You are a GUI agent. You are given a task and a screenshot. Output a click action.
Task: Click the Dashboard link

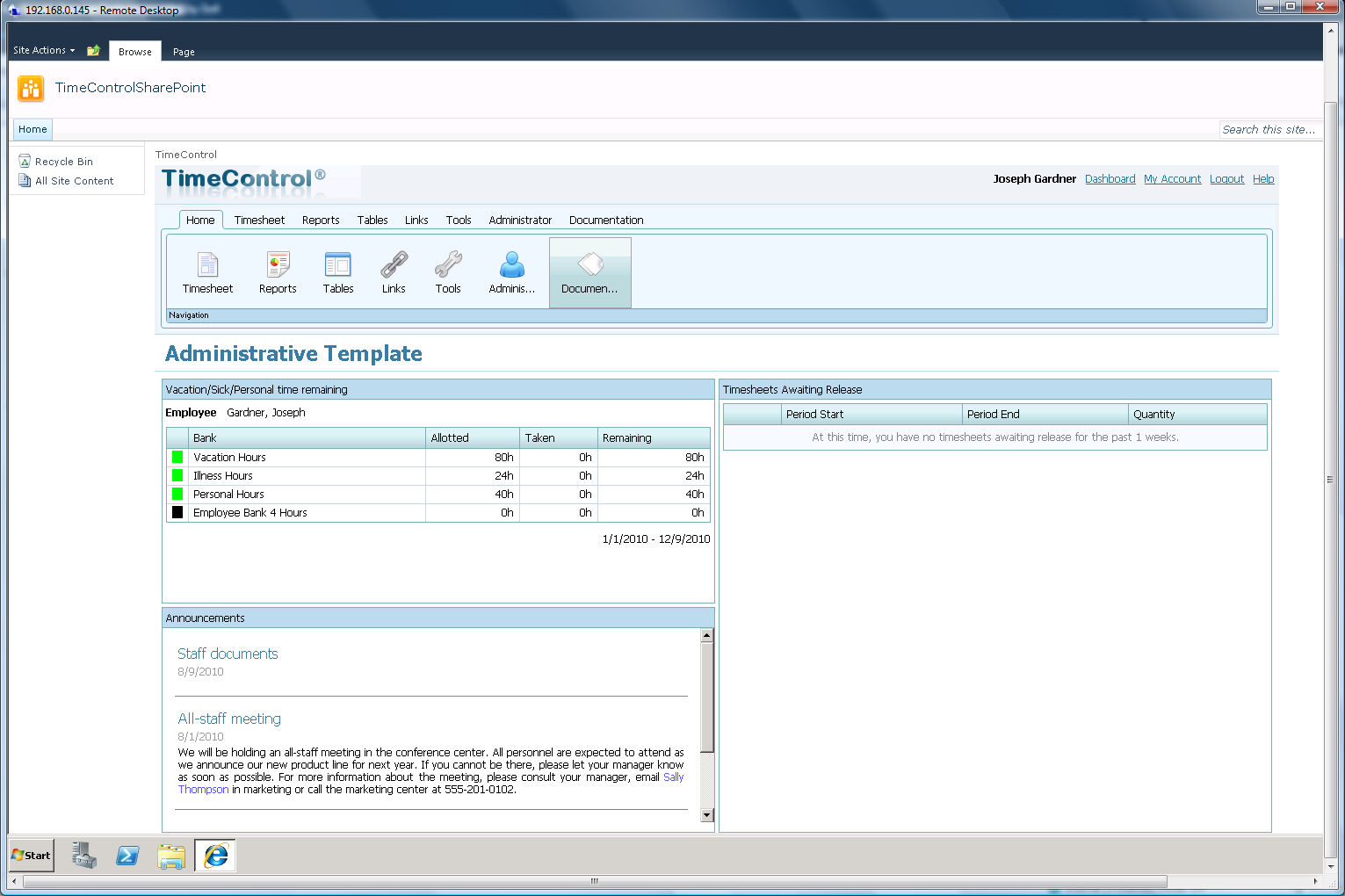click(1110, 179)
